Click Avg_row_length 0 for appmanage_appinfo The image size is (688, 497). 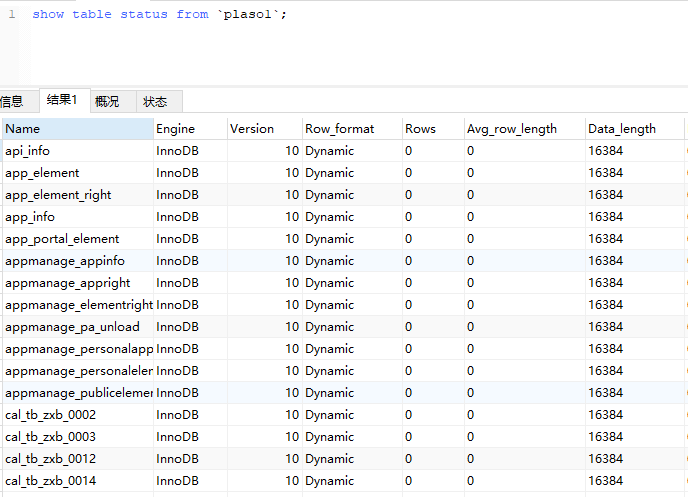tap(525, 261)
